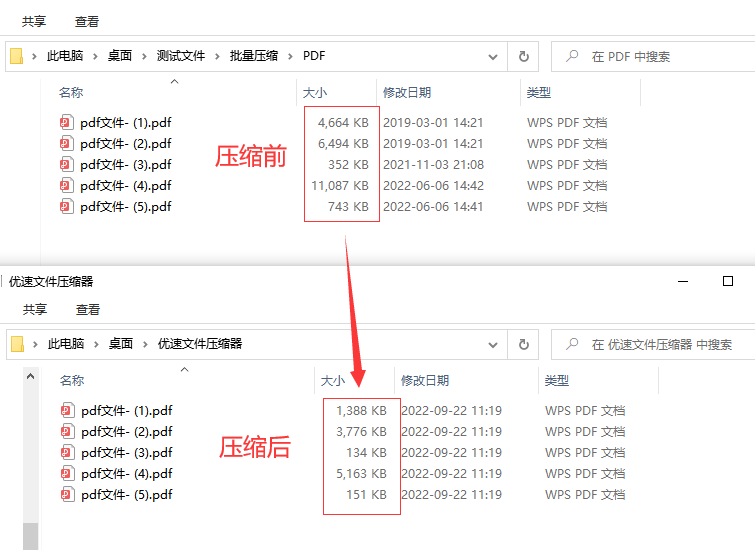755x550 pixels.
Task: Select pdf文件- (2).pdf in the 优速文件压缩器 window
Action: (127, 432)
